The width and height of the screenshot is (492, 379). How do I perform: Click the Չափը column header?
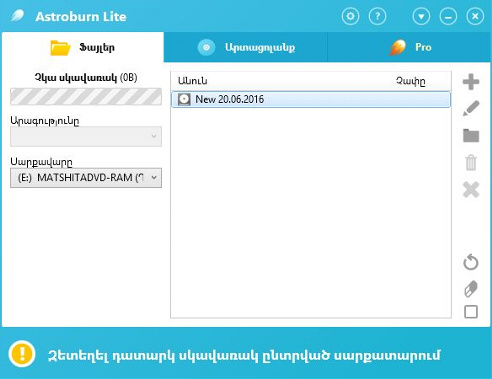coord(411,81)
